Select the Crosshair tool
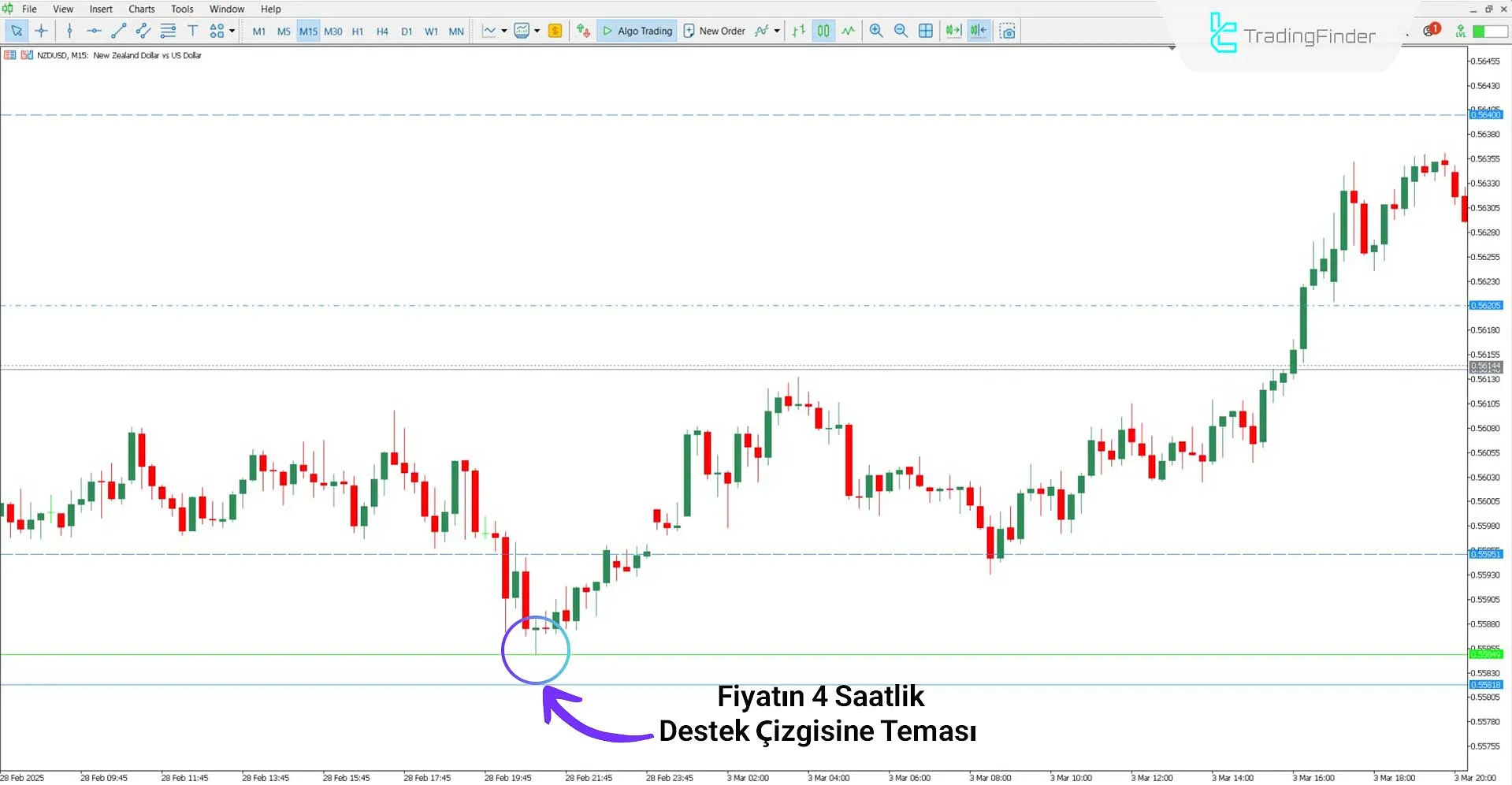Viewport: 1512px width, 785px height. (x=41, y=31)
